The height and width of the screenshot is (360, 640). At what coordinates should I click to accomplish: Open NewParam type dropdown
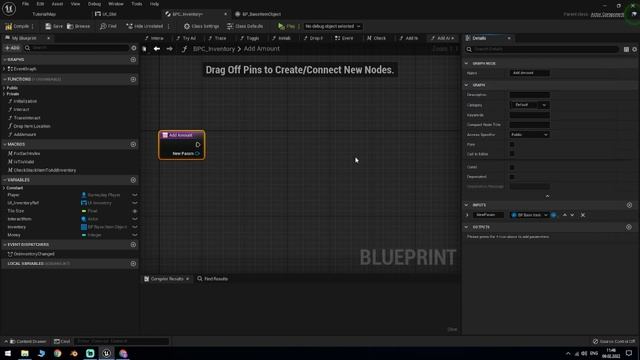529,215
